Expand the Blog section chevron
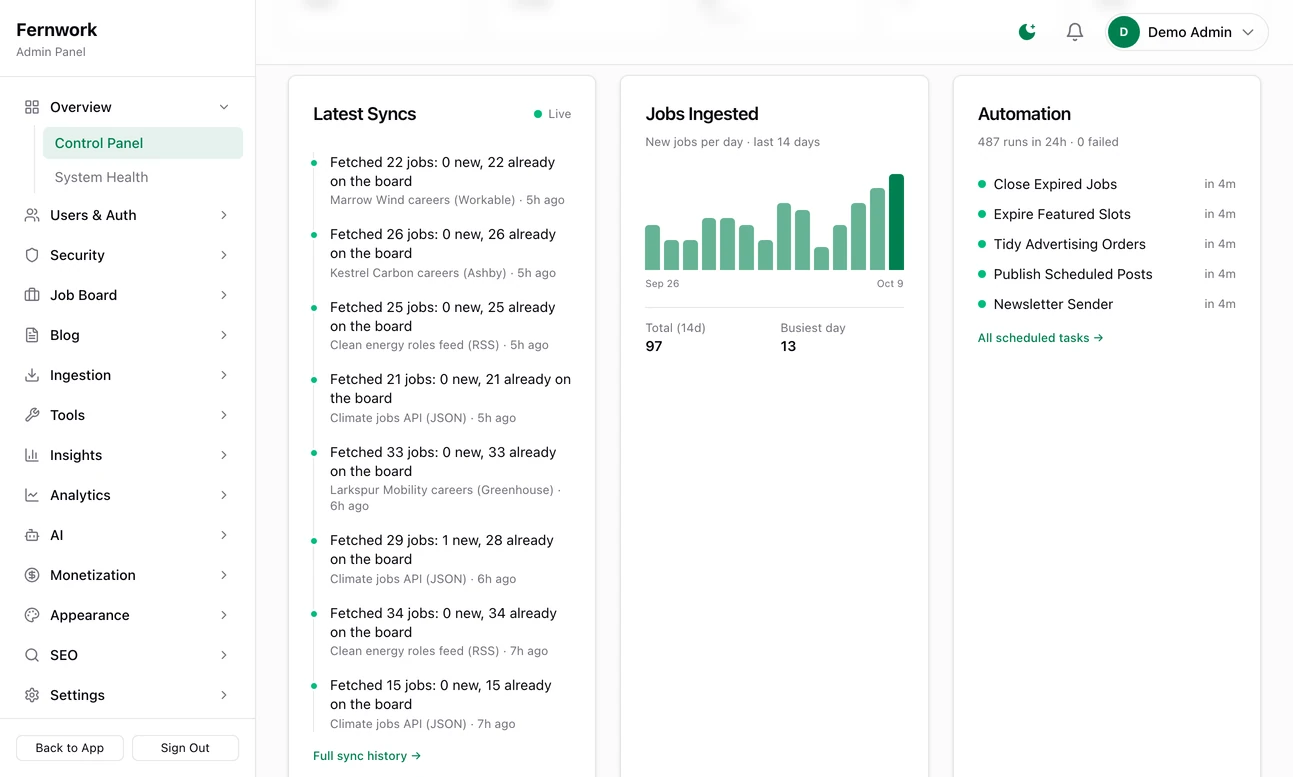 point(224,335)
